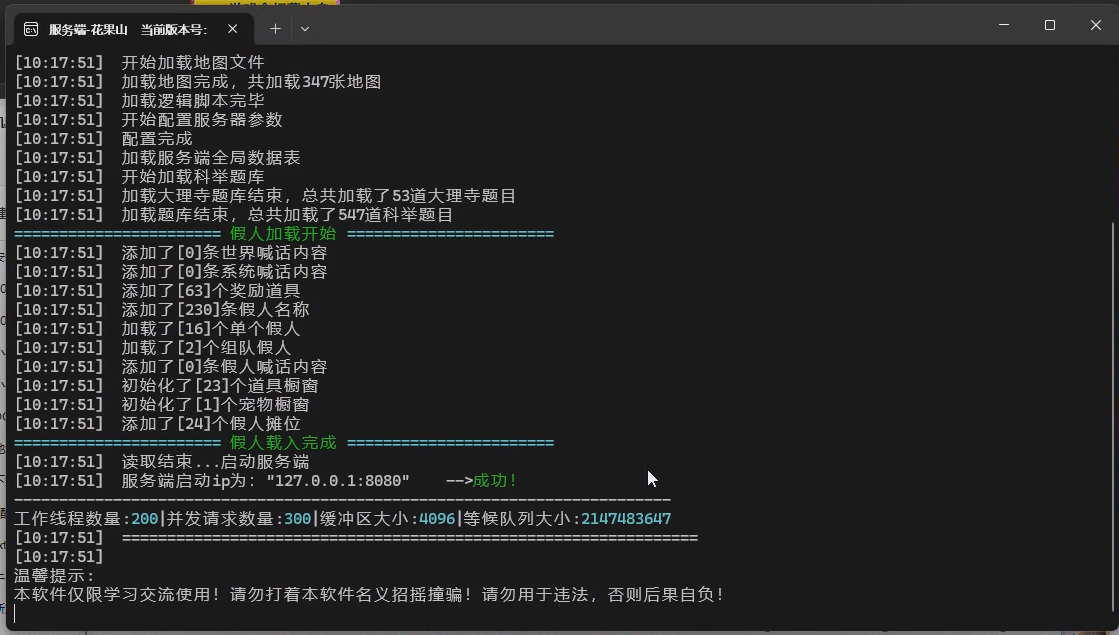Click the blinking cursor on the last line
Screen dimensions: 1119x635
click(x=16, y=613)
